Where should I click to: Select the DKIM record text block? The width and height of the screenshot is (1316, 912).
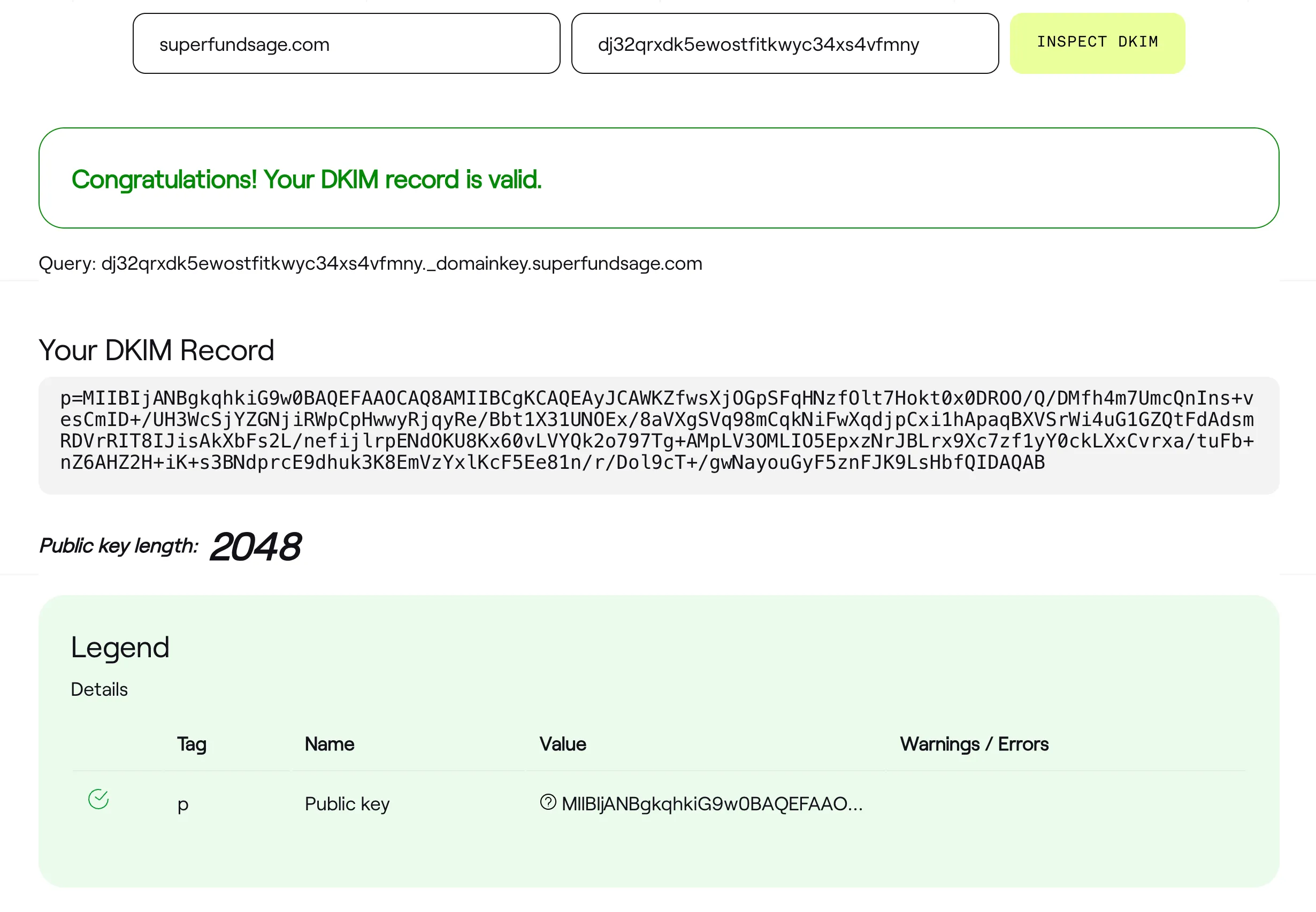[x=657, y=430]
